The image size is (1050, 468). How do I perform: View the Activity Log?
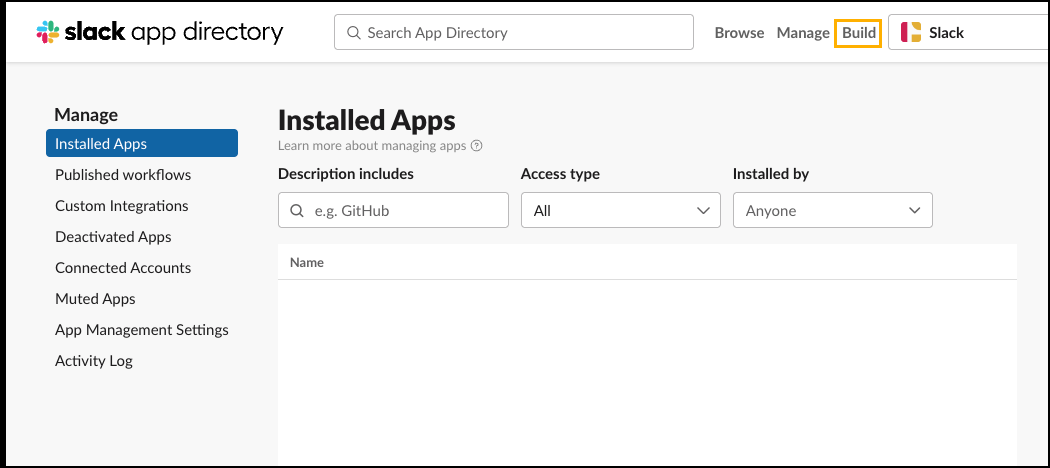click(x=94, y=361)
